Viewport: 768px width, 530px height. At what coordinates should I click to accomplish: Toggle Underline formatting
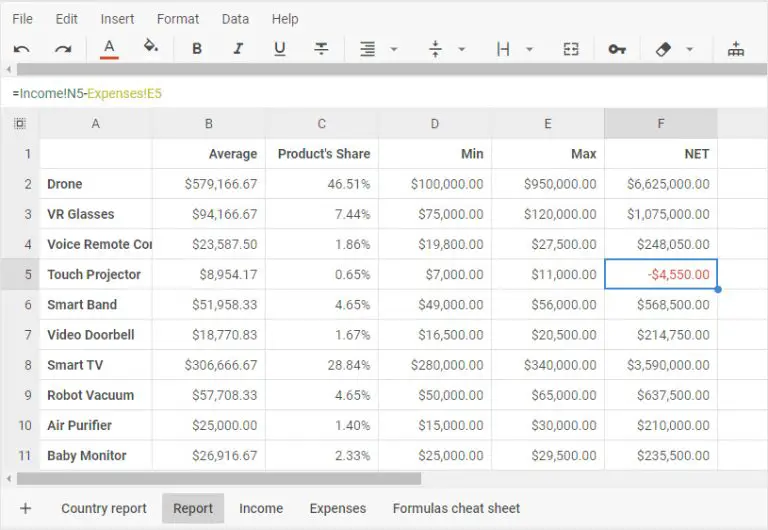280,48
